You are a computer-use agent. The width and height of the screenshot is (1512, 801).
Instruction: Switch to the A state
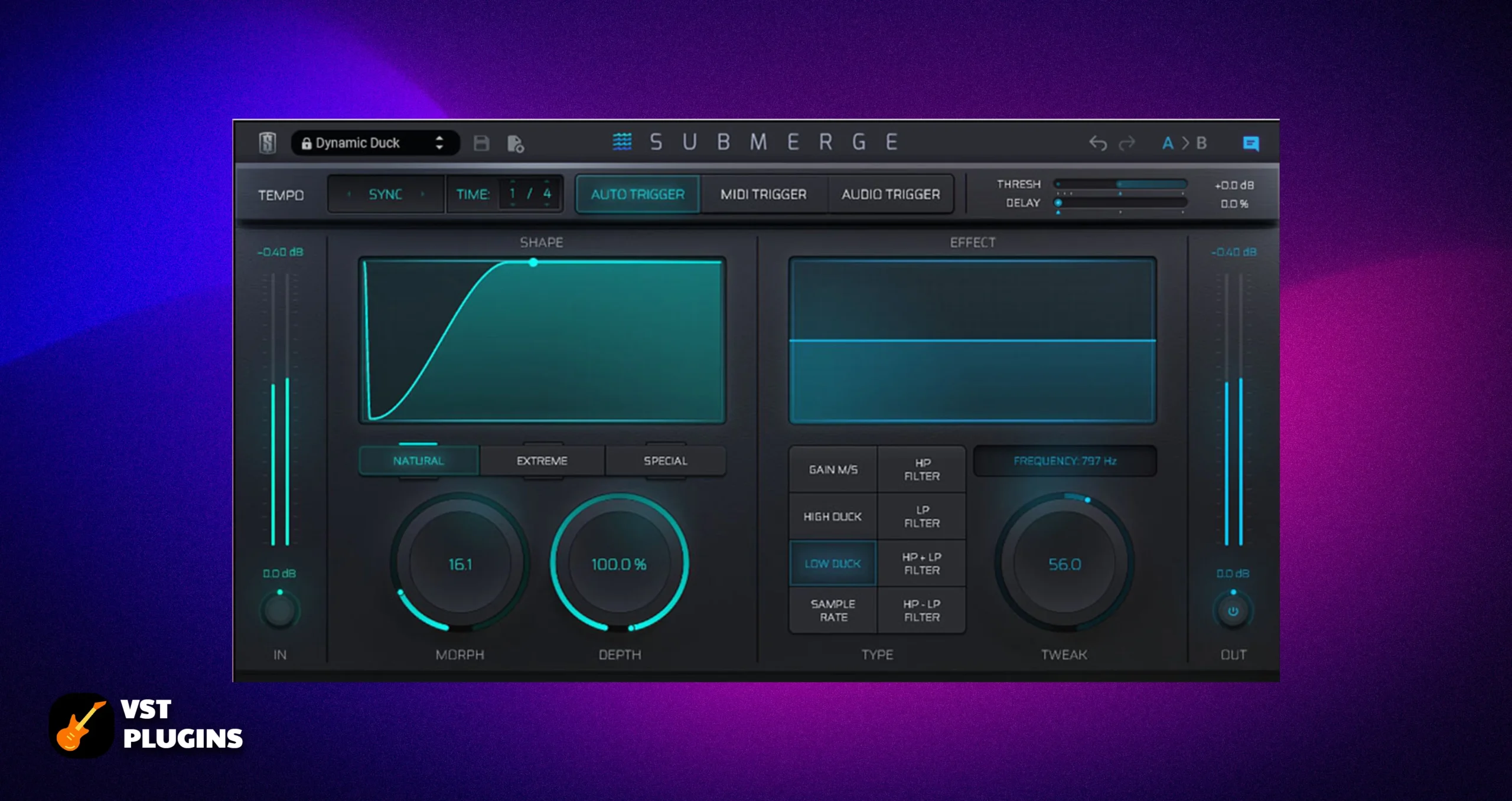(1168, 143)
